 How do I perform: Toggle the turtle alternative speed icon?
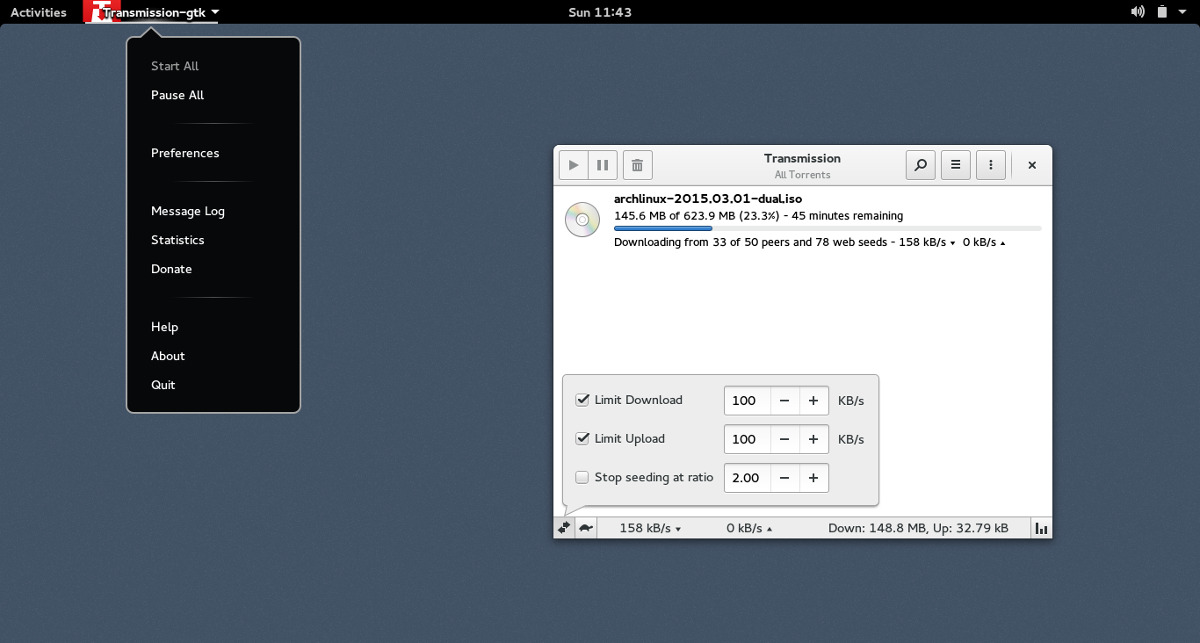coord(586,528)
